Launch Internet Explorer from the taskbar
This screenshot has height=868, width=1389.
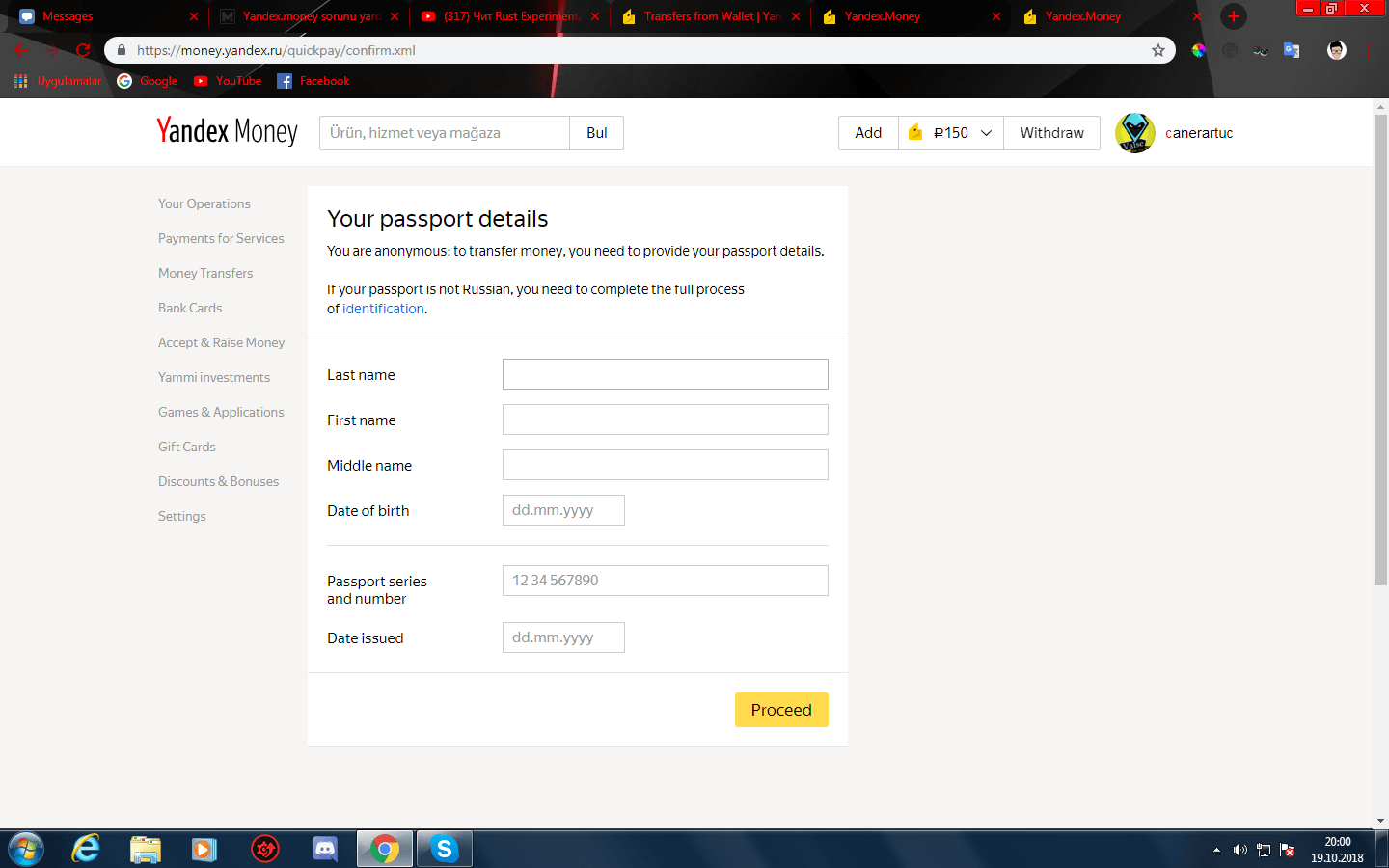86,850
